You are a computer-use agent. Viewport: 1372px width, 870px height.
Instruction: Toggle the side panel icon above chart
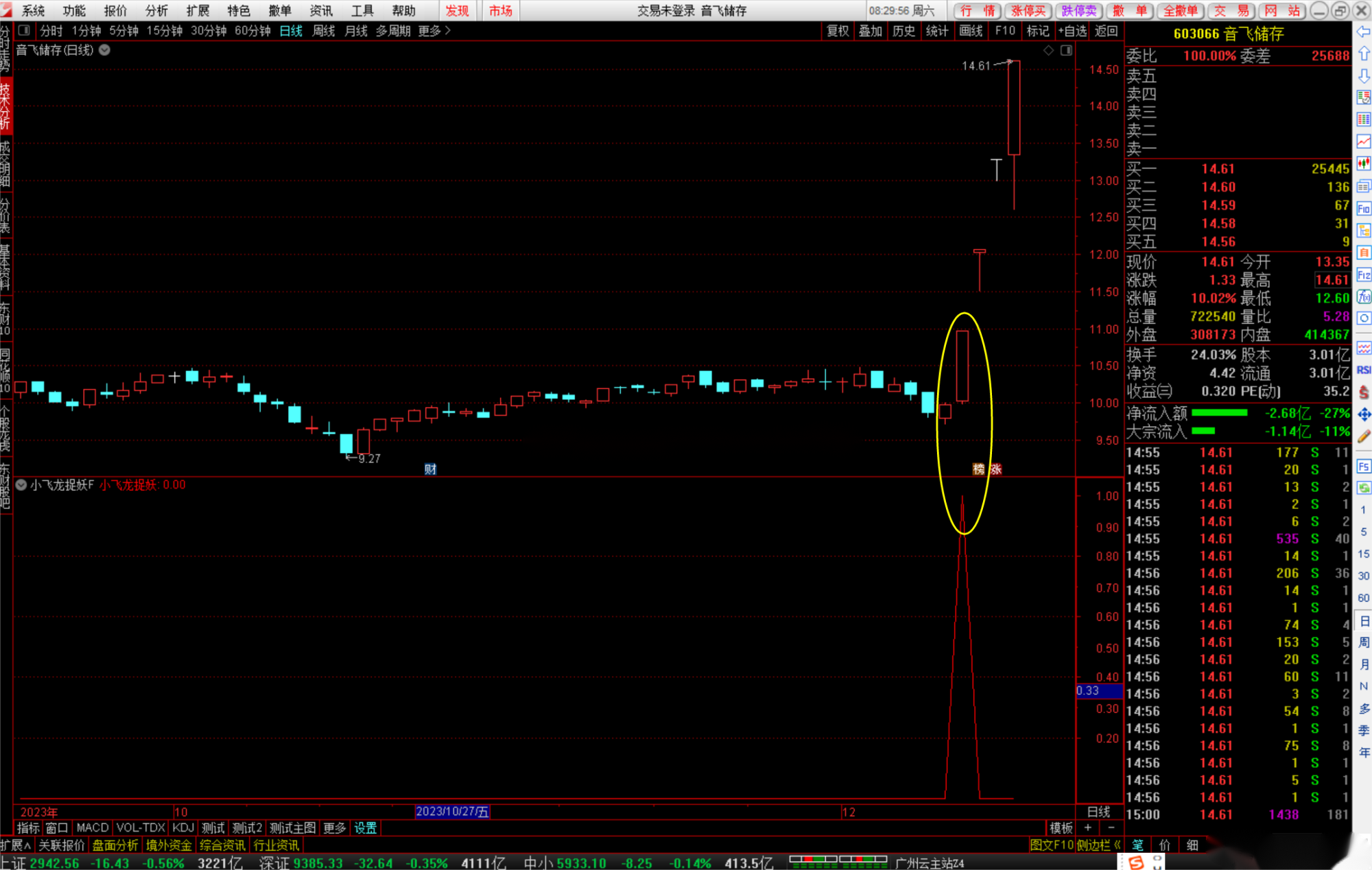click(x=1066, y=50)
